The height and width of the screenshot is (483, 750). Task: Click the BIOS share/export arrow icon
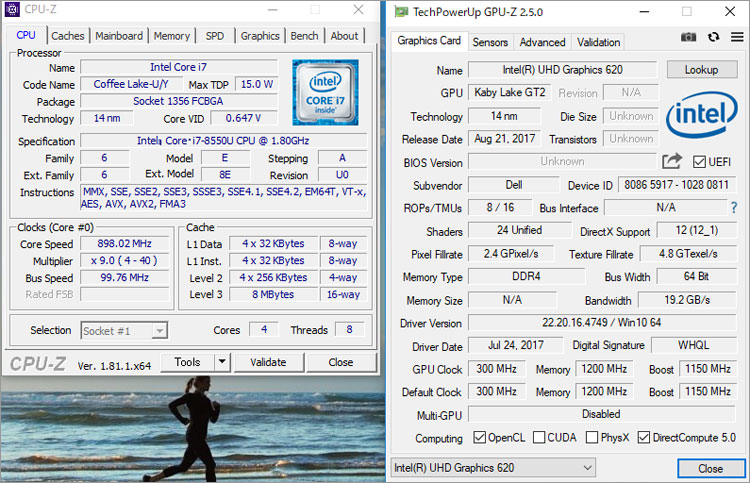tap(672, 161)
